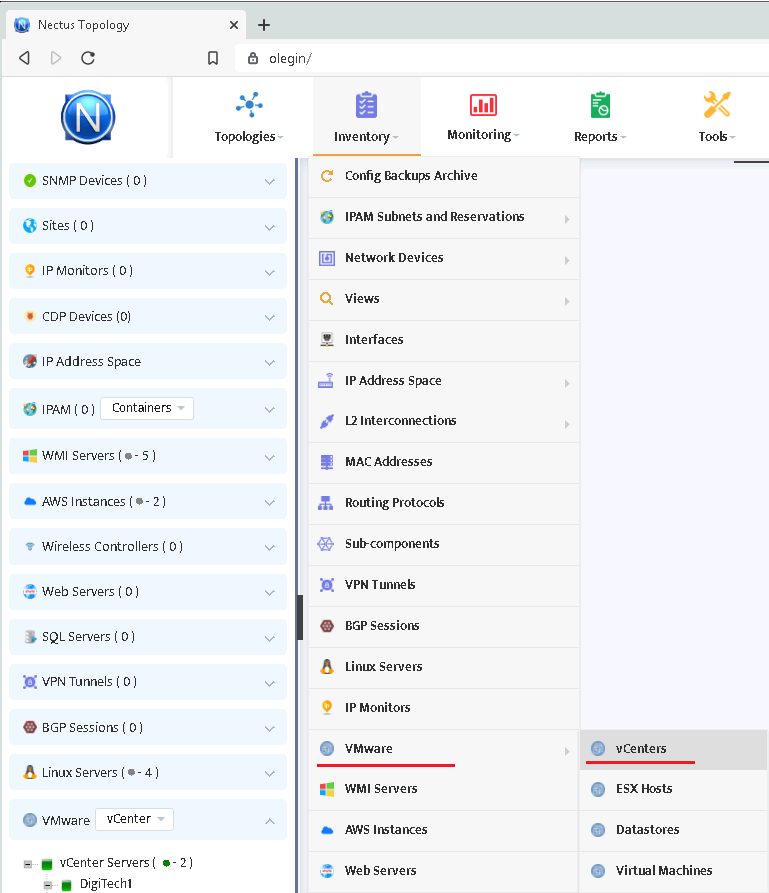Click the Routing Protocols icon
The width and height of the screenshot is (769, 893).
pos(325,503)
